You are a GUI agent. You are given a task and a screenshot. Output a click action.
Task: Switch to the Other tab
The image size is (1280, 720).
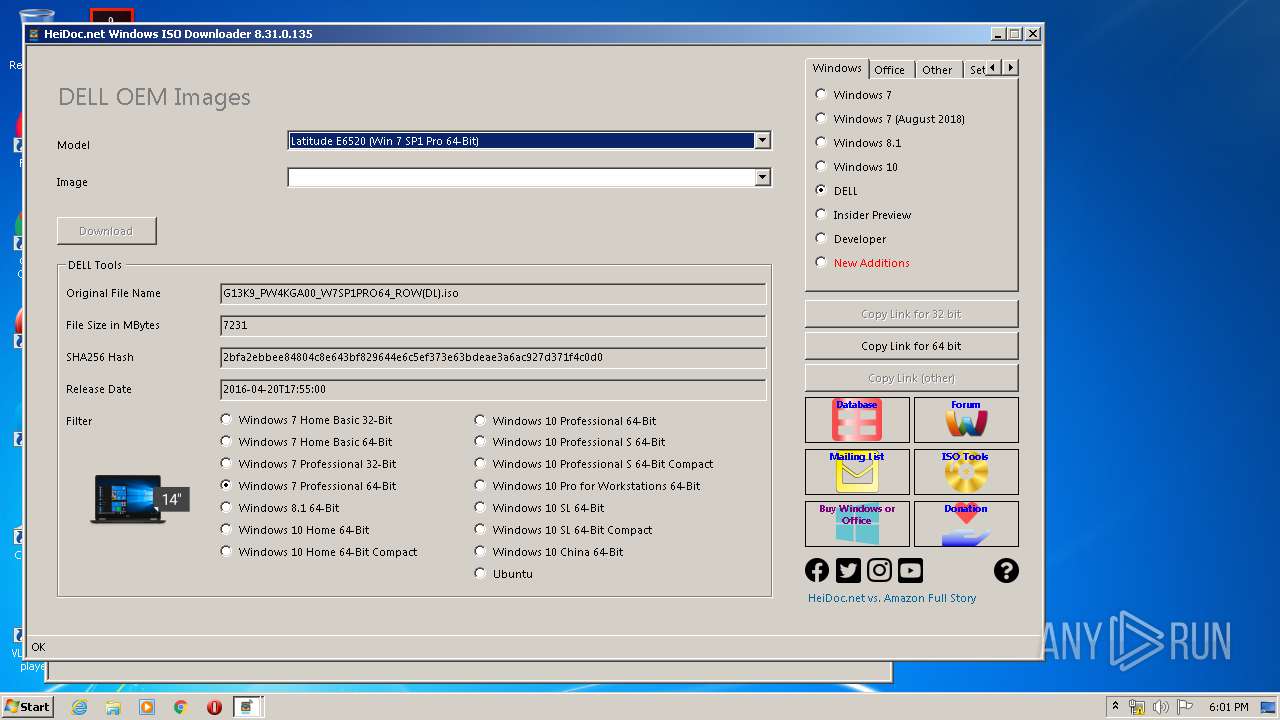(x=937, y=70)
